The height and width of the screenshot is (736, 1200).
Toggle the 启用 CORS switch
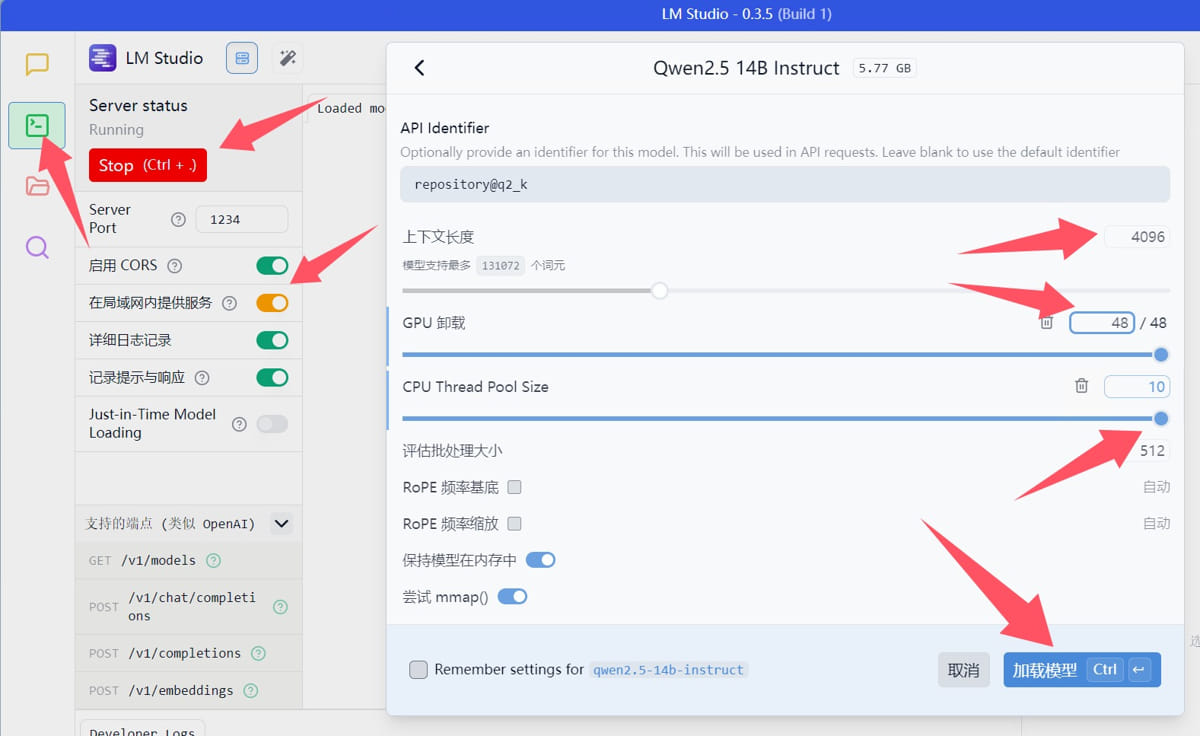(272, 266)
